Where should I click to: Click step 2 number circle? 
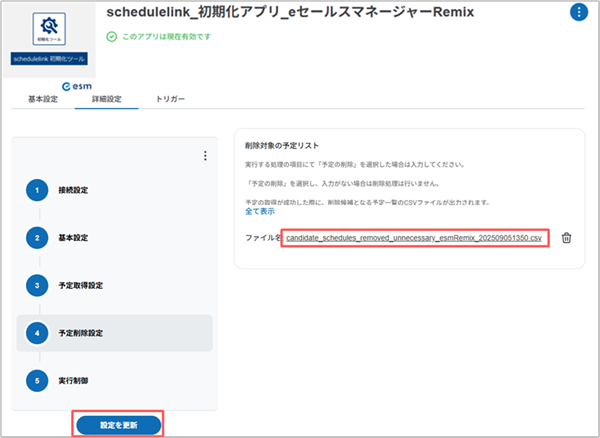click(37, 238)
